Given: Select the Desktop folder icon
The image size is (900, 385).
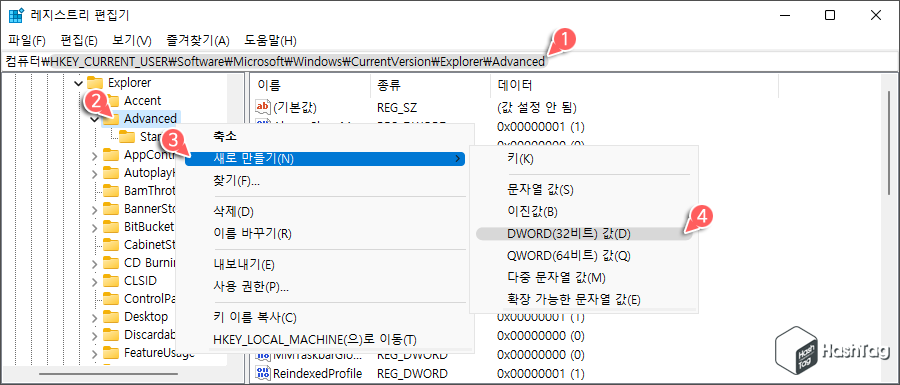Looking at the screenshot, I should tap(111, 317).
